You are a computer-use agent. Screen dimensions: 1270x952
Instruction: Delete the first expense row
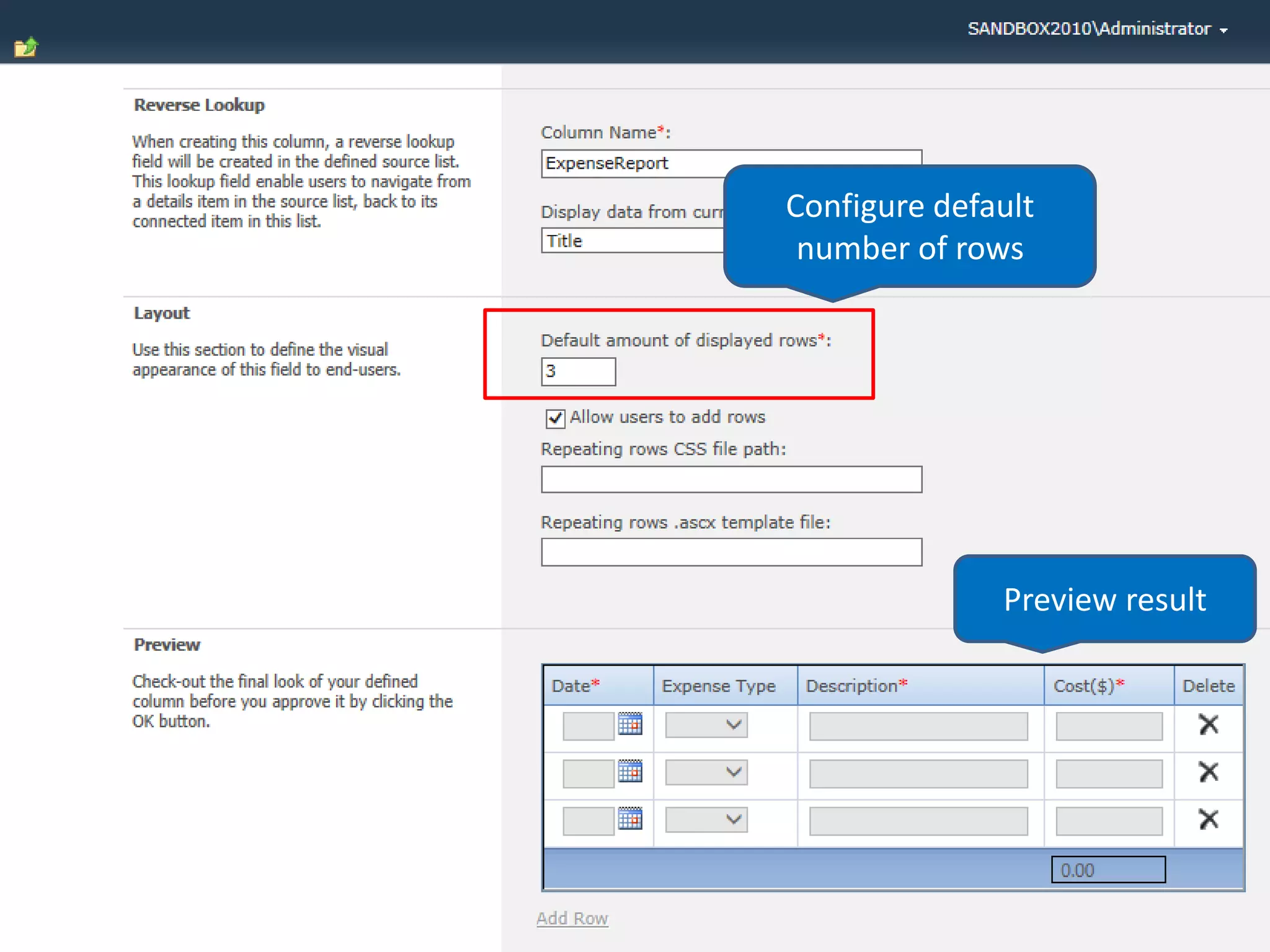1208,724
